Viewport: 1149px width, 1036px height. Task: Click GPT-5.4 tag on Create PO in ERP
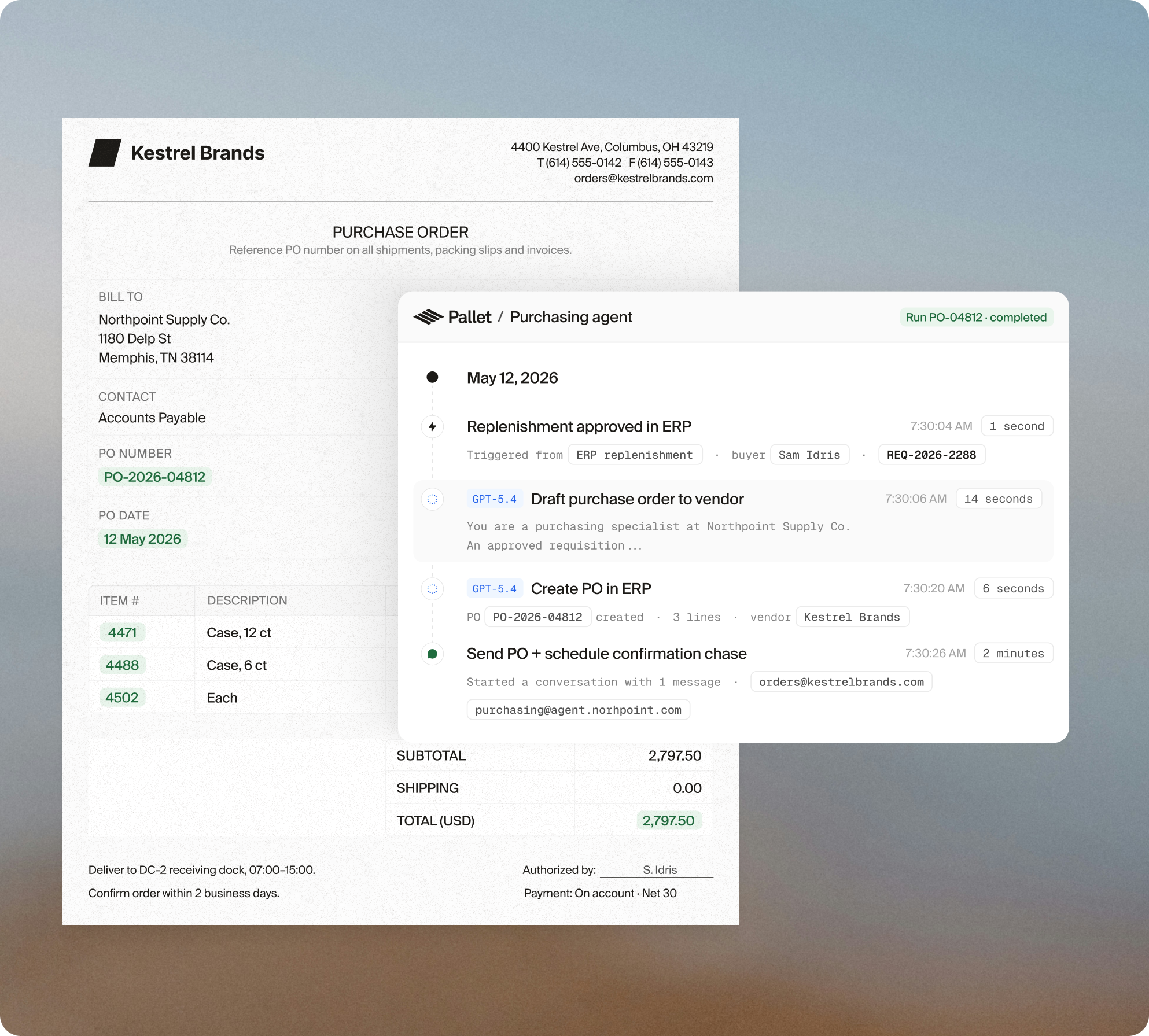pos(495,588)
